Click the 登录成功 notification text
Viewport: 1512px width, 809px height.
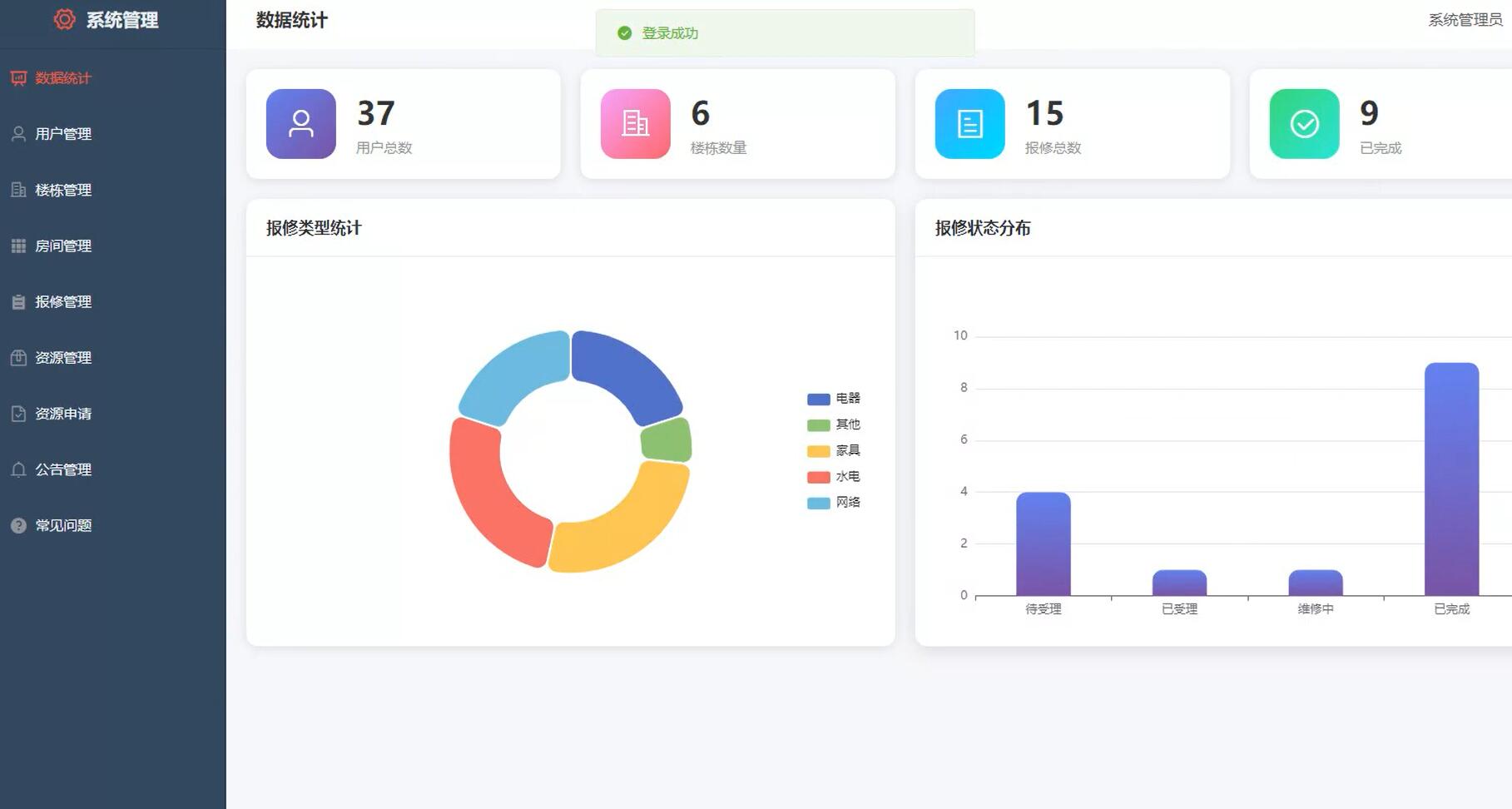[x=670, y=33]
